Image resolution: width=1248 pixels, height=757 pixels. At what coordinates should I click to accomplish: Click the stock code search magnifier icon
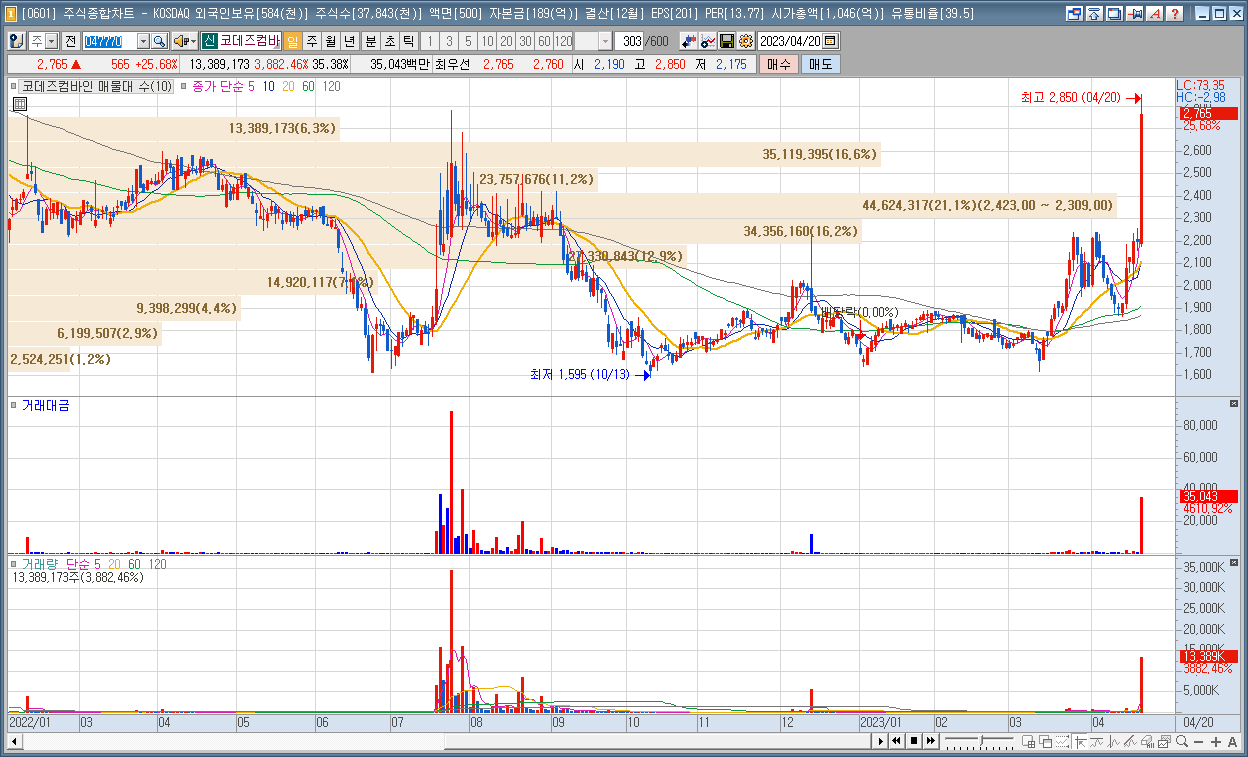[159, 41]
